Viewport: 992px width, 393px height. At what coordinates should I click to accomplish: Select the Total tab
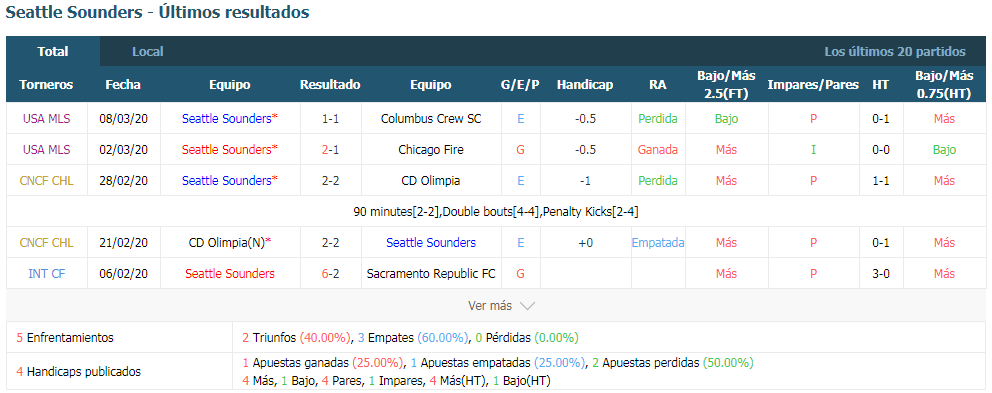tap(53, 52)
